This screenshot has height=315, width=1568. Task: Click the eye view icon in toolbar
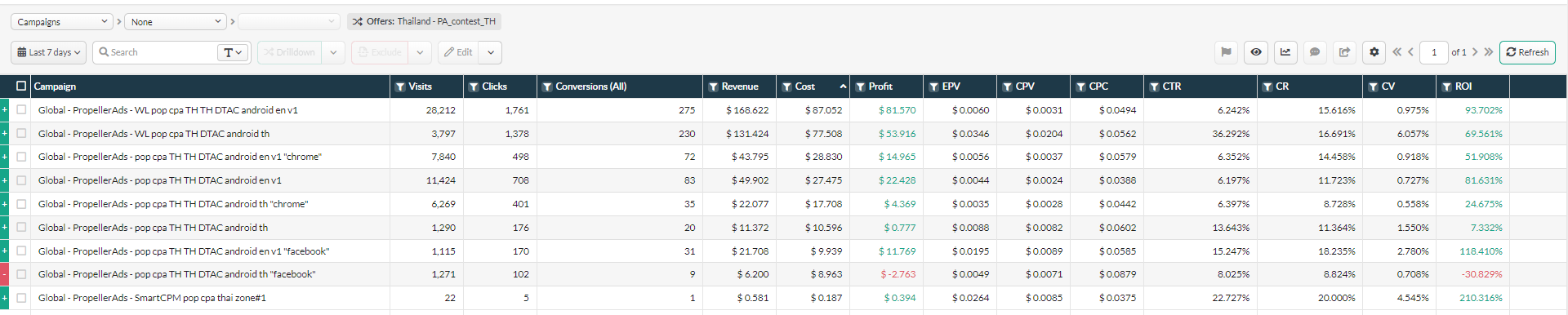point(1256,52)
